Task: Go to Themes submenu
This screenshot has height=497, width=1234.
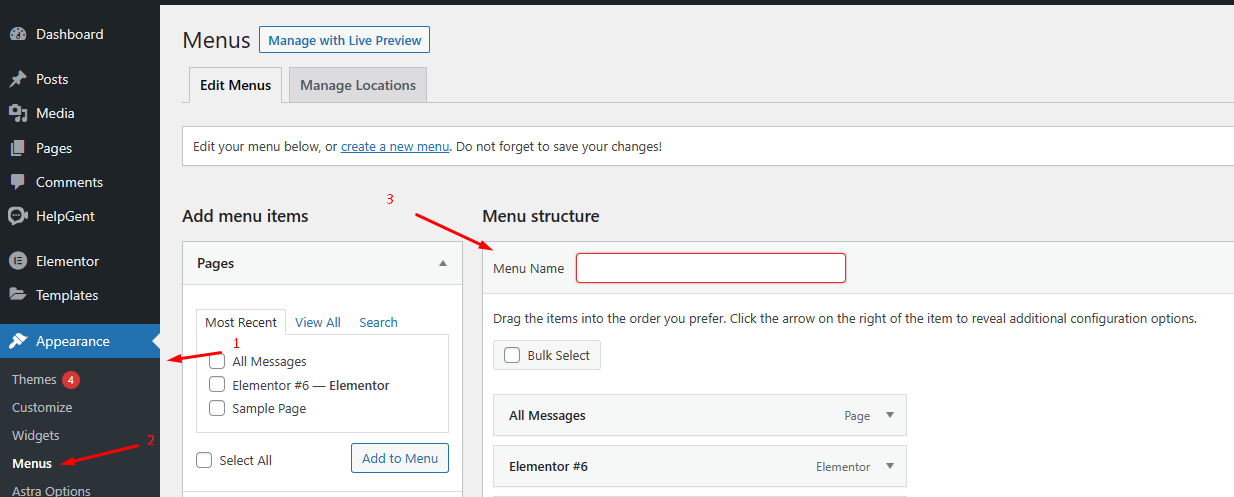Action: [x=34, y=380]
